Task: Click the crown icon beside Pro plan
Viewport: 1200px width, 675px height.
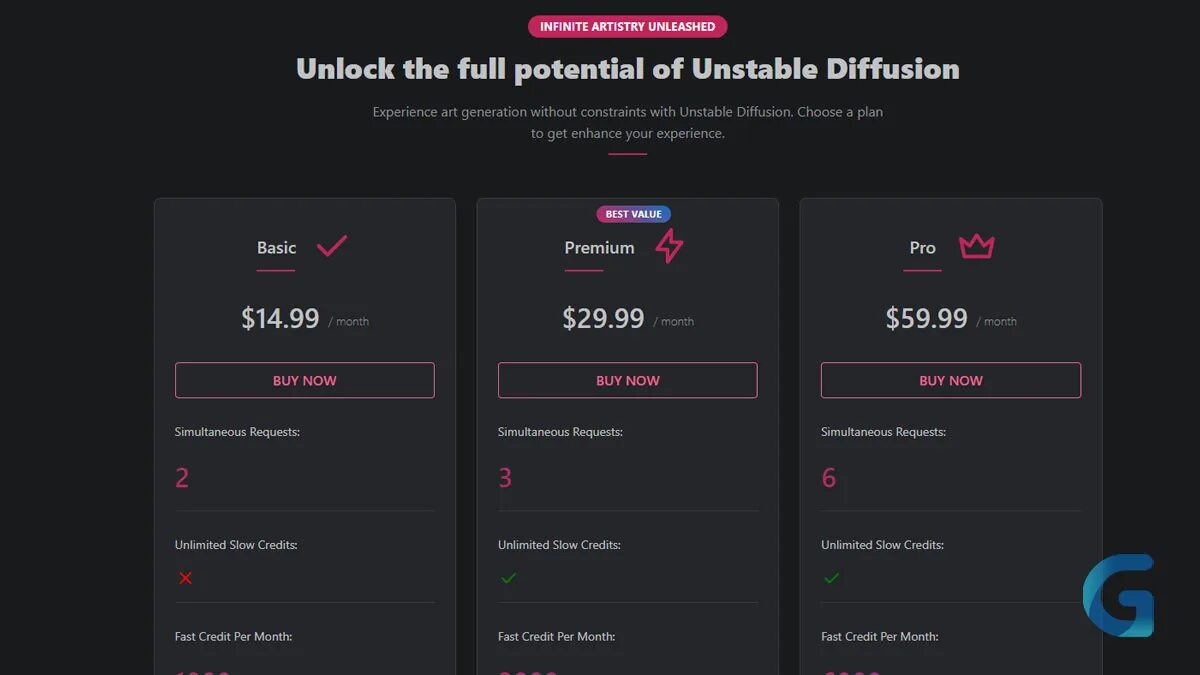Action: 976,246
